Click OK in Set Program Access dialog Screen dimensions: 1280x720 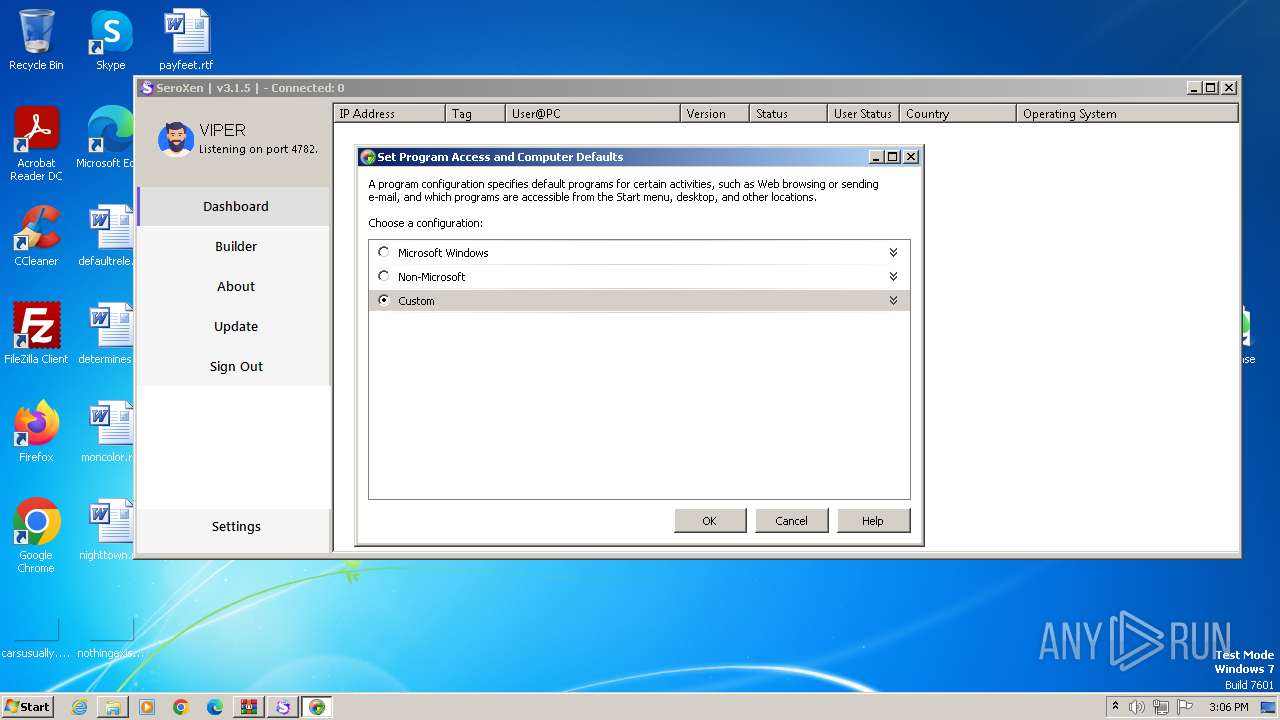pyautogui.click(x=710, y=521)
